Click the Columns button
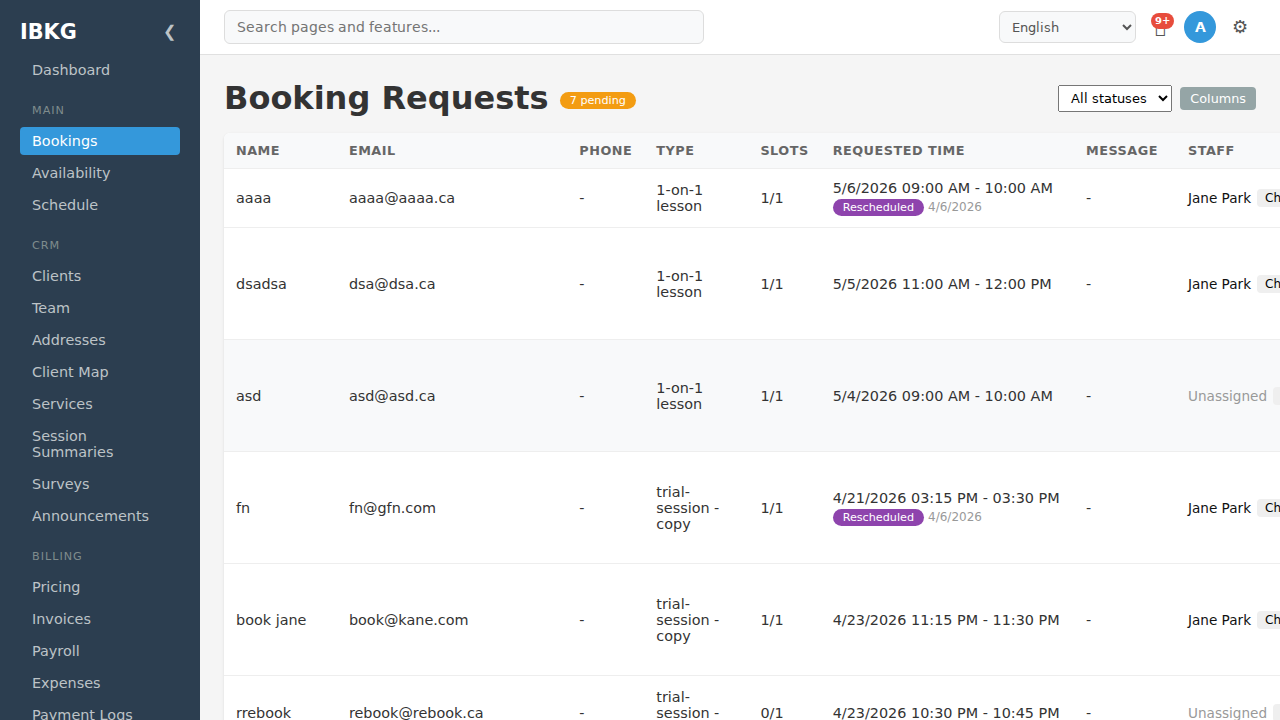This screenshot has width=1280, height=720. click(x=1218, y=98)
